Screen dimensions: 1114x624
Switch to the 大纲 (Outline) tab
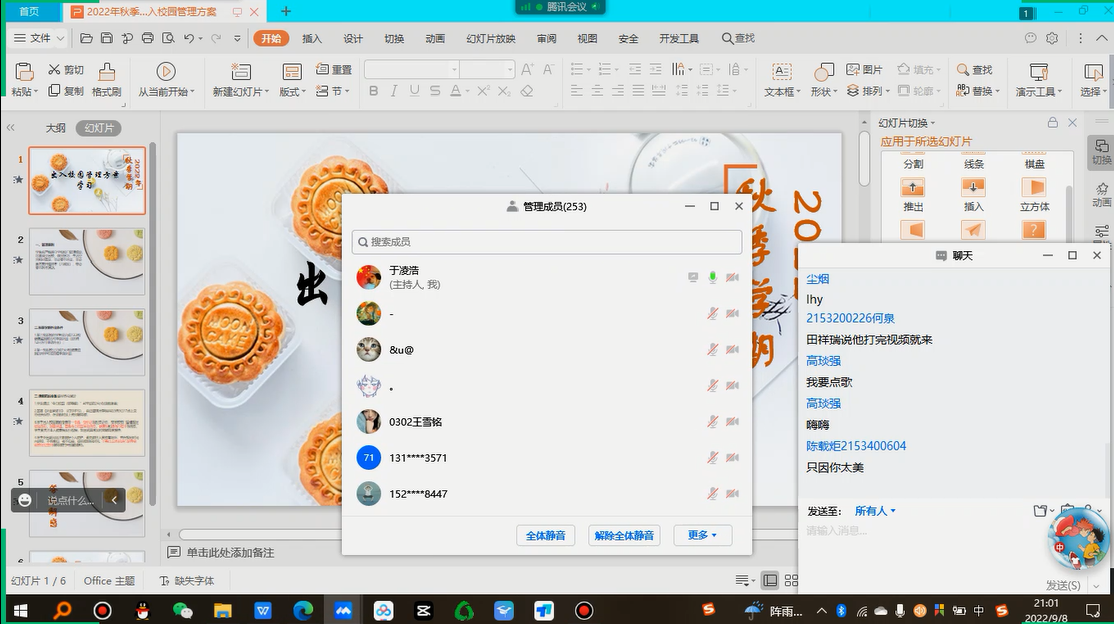pos(56,128)
